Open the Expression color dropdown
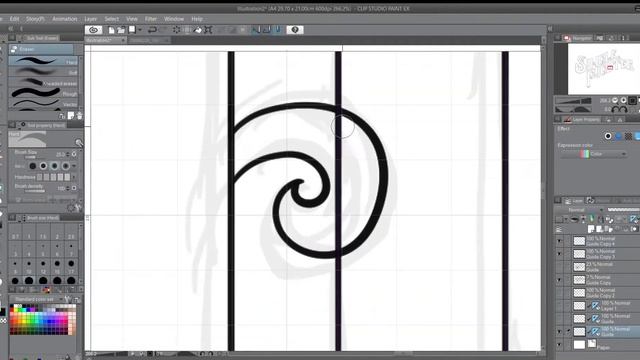Viewport: 640px width, 360px height. point(593,154)
